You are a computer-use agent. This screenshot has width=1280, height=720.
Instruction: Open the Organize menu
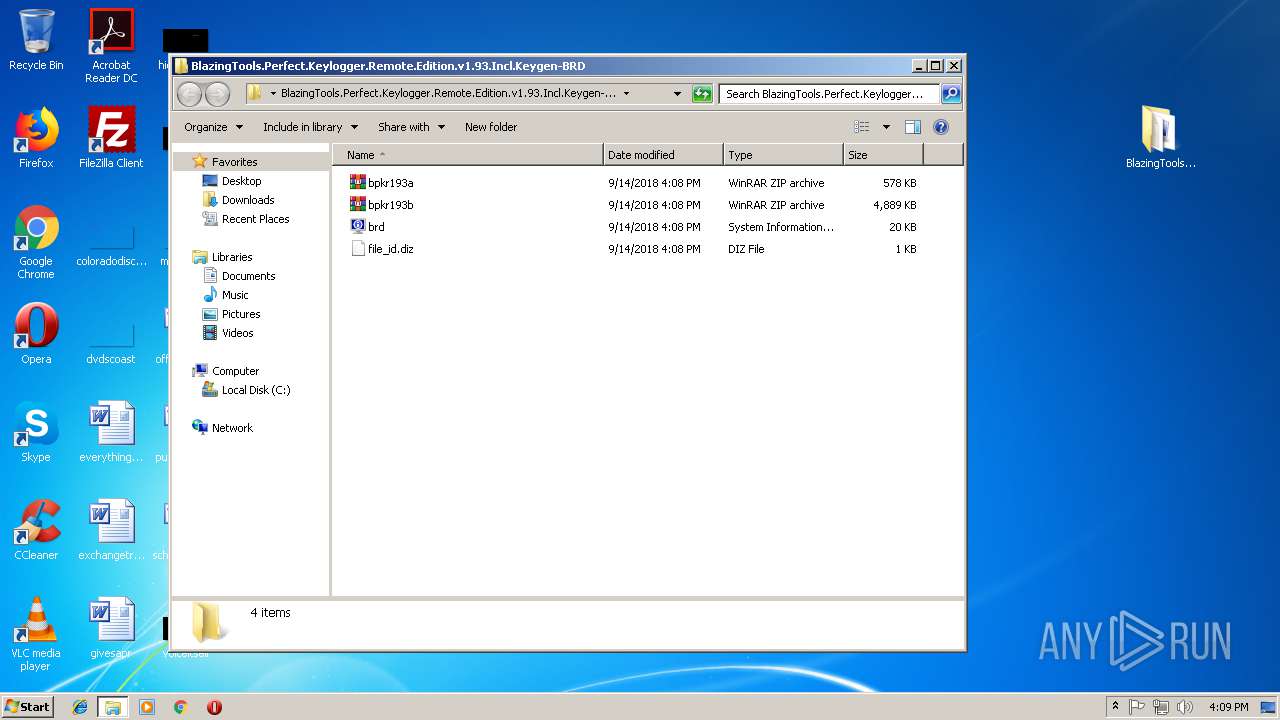click(213, 127)
